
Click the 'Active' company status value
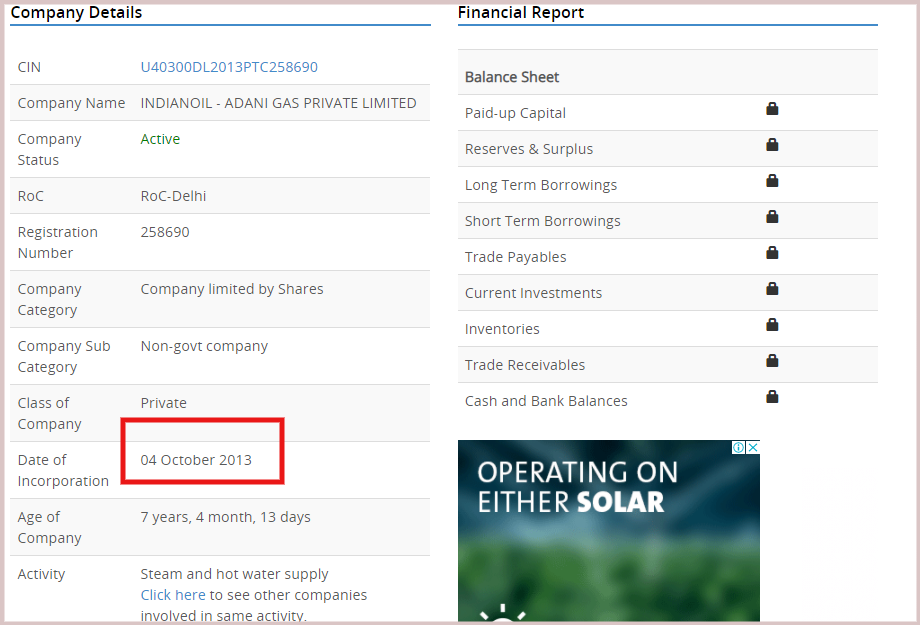160,139
